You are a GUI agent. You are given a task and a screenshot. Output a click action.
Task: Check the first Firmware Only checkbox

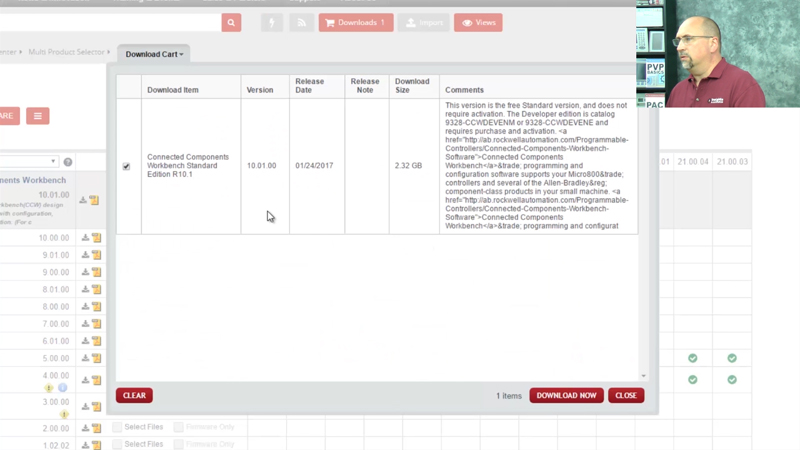[179, 427]
